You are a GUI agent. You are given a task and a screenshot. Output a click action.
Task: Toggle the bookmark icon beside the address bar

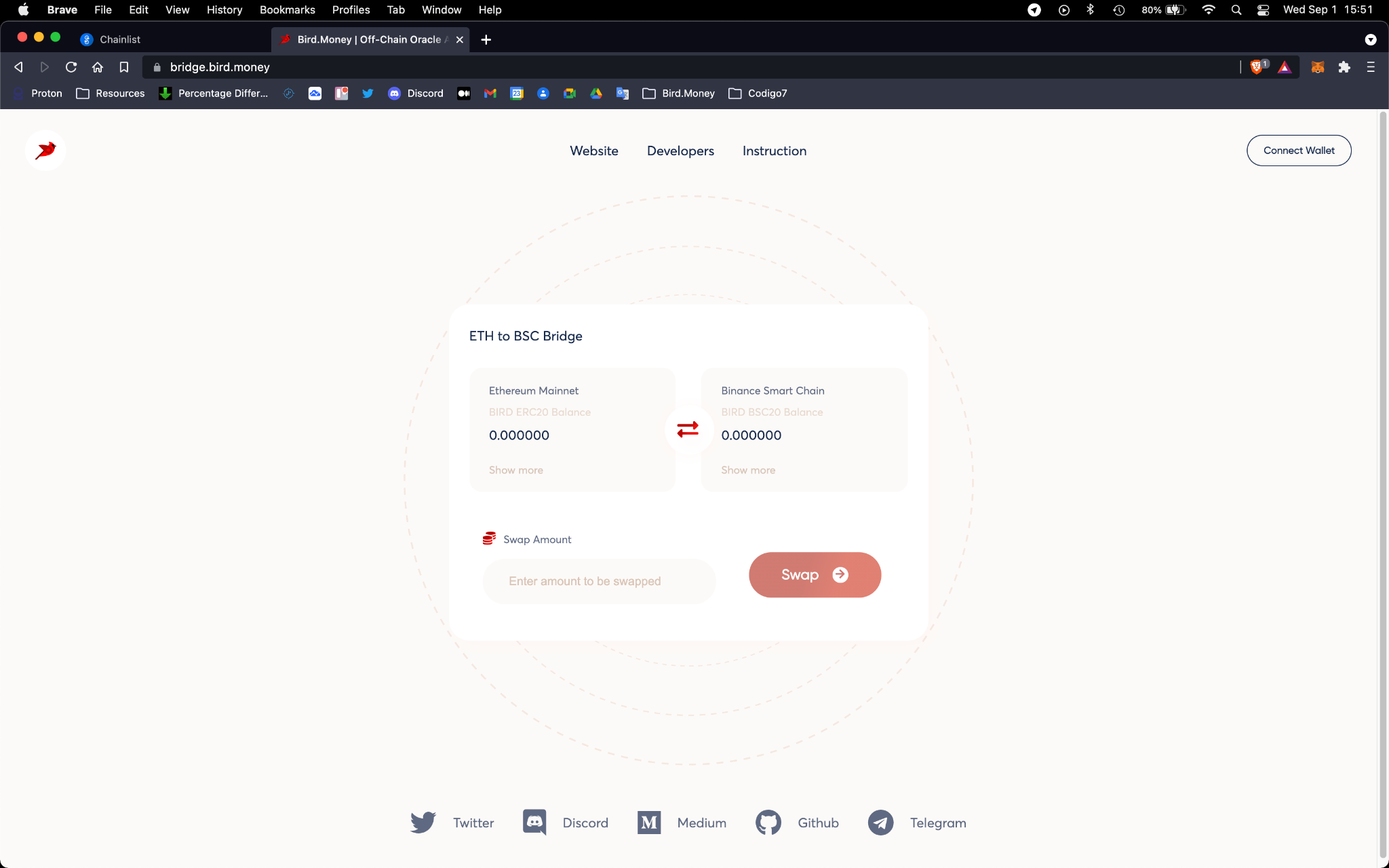[123, 67]
